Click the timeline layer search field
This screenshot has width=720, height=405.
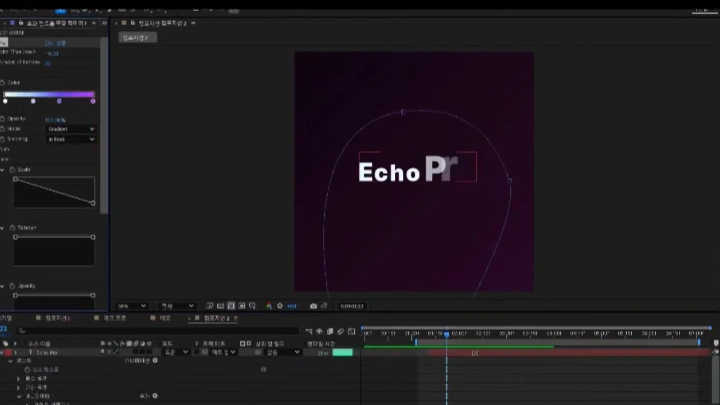(x=158, y=331)
